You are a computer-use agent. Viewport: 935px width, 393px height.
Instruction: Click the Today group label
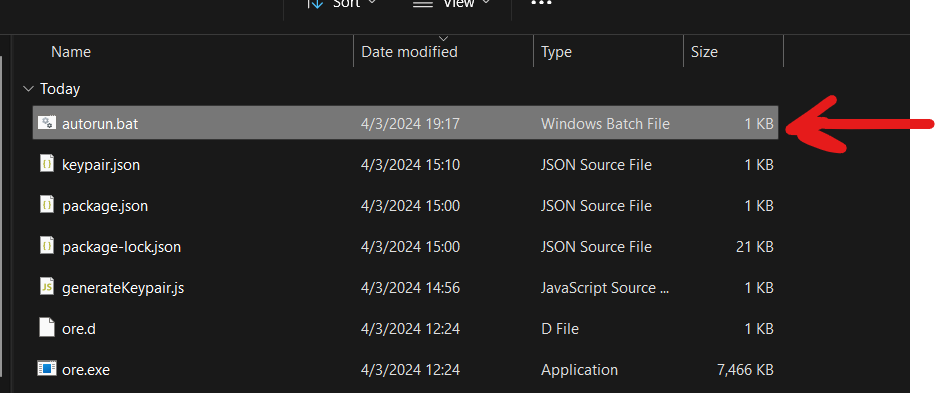(60, 89)
